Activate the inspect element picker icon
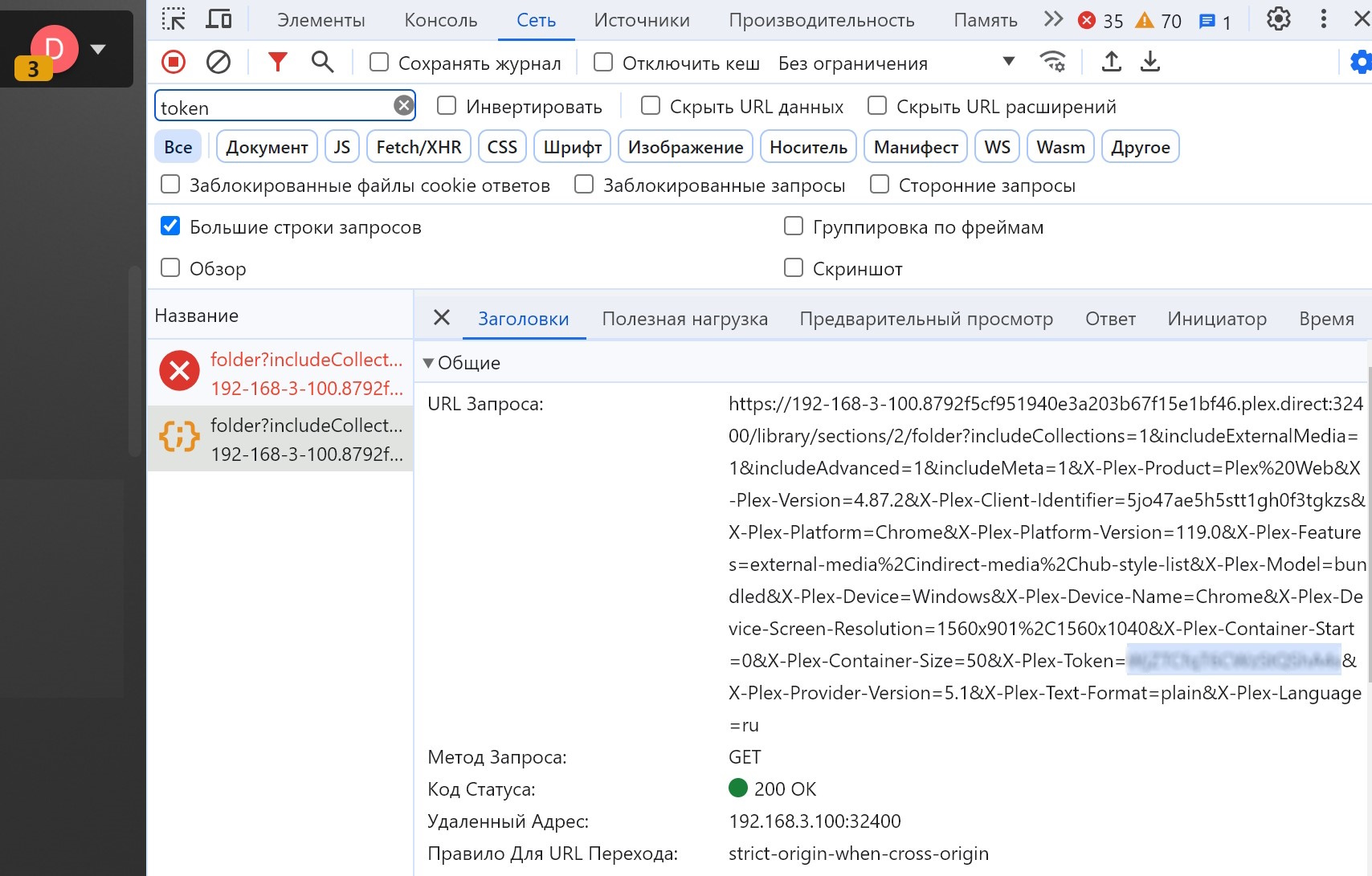 pyautogui.click(x=173, y=19)
